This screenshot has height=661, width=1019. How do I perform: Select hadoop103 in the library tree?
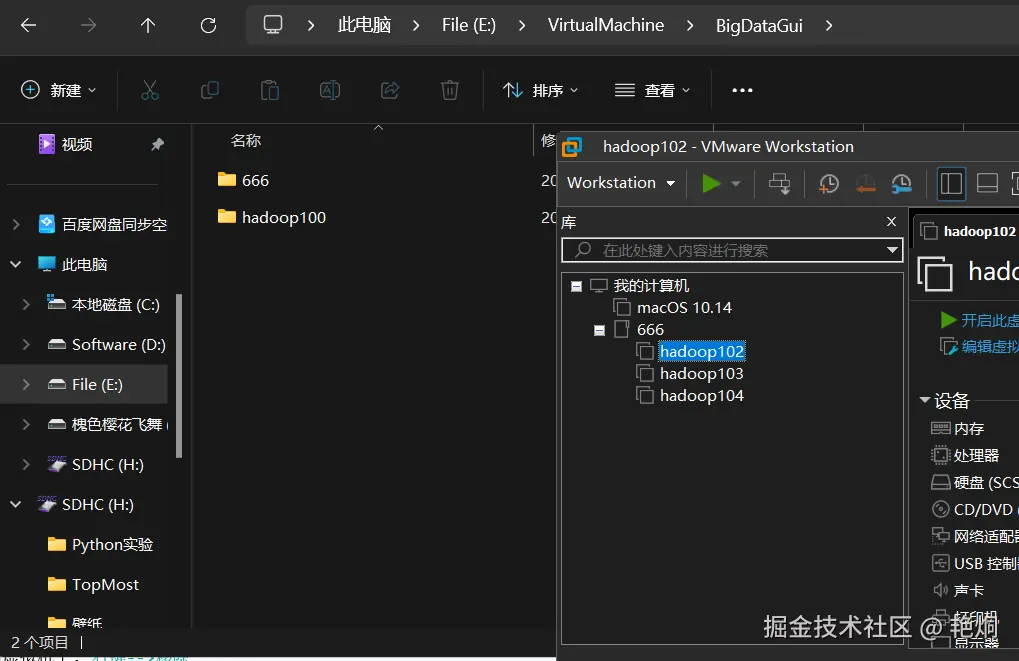pyautogui.click(x=702, y=374)
